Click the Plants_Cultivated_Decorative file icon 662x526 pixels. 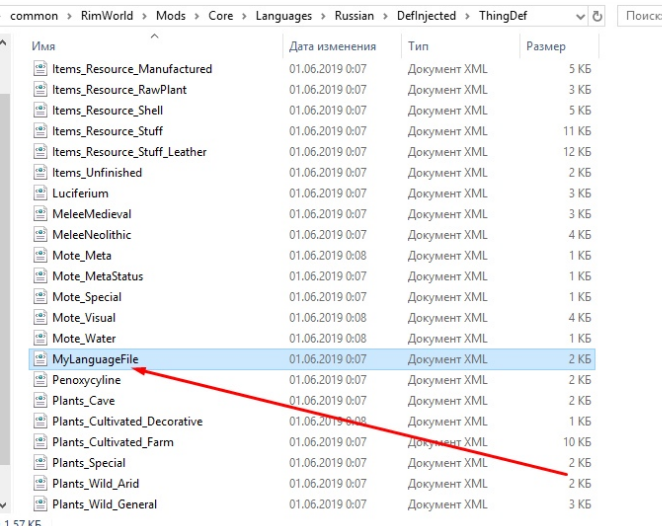point(40,421)
